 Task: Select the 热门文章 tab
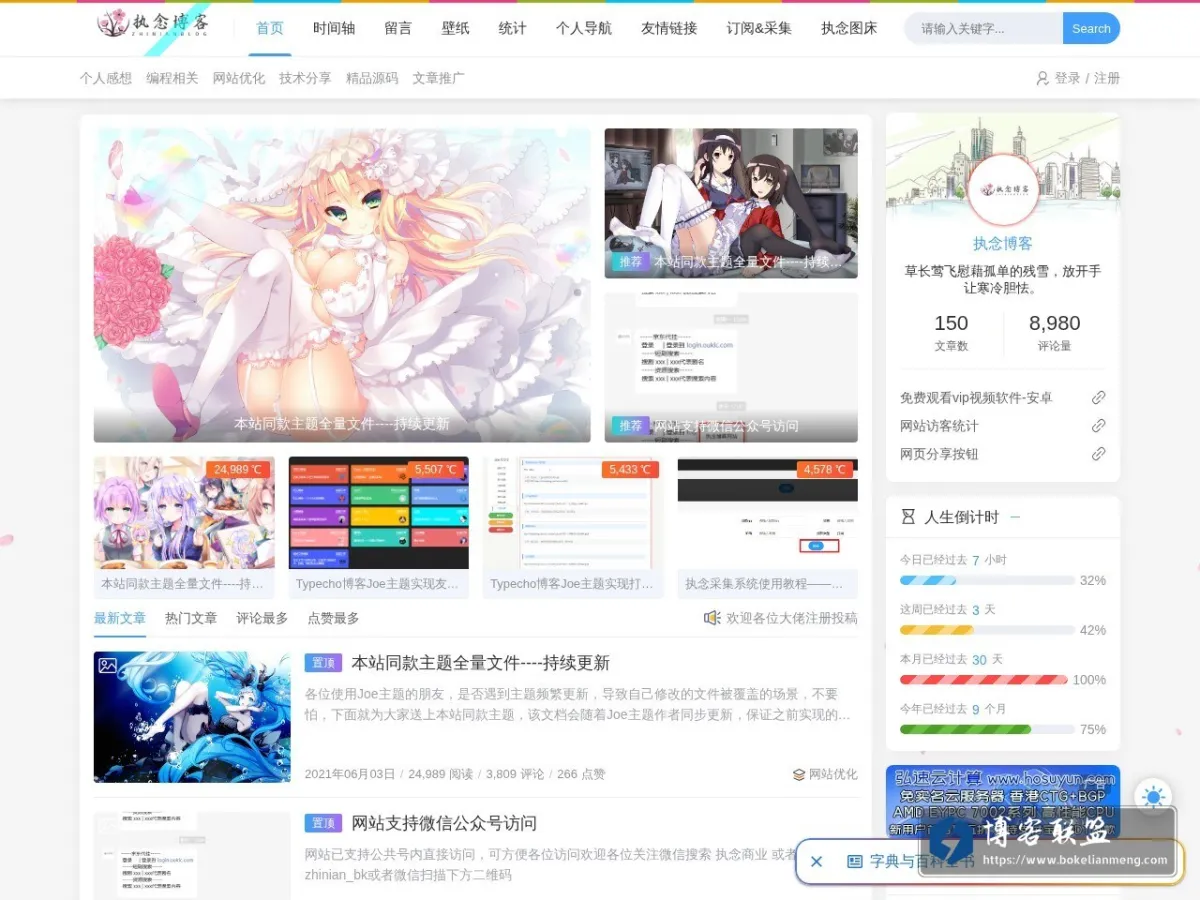pos(191,618)
